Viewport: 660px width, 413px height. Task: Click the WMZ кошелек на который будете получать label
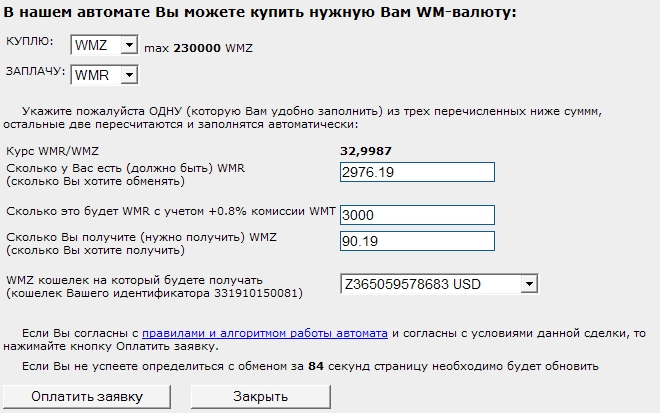[x=154, y=287]
